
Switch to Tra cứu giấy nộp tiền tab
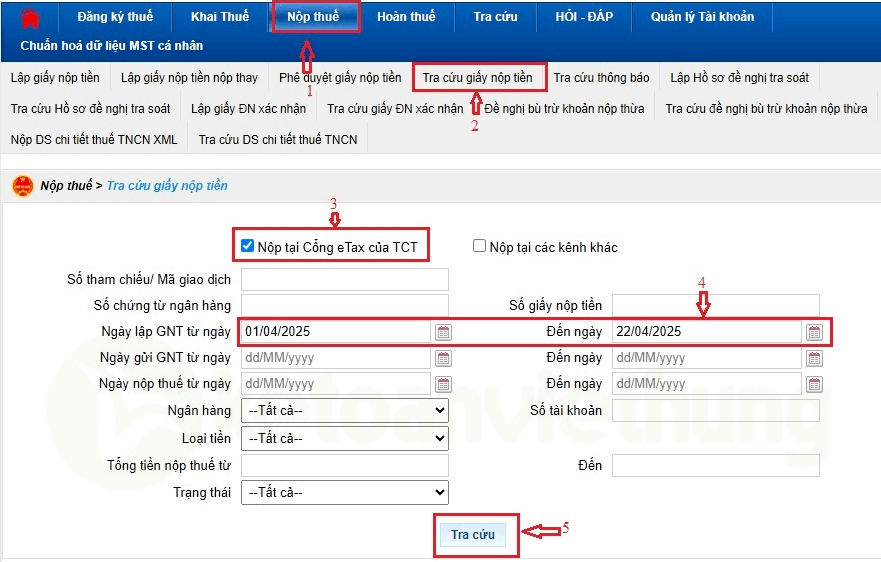477,78
